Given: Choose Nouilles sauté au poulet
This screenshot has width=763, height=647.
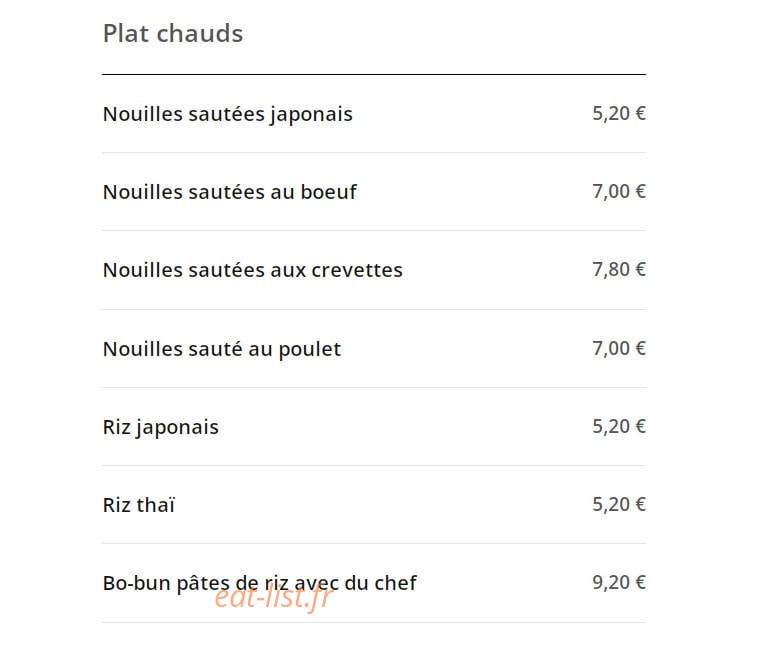Looking at the screenshot, I should point(222,349).
